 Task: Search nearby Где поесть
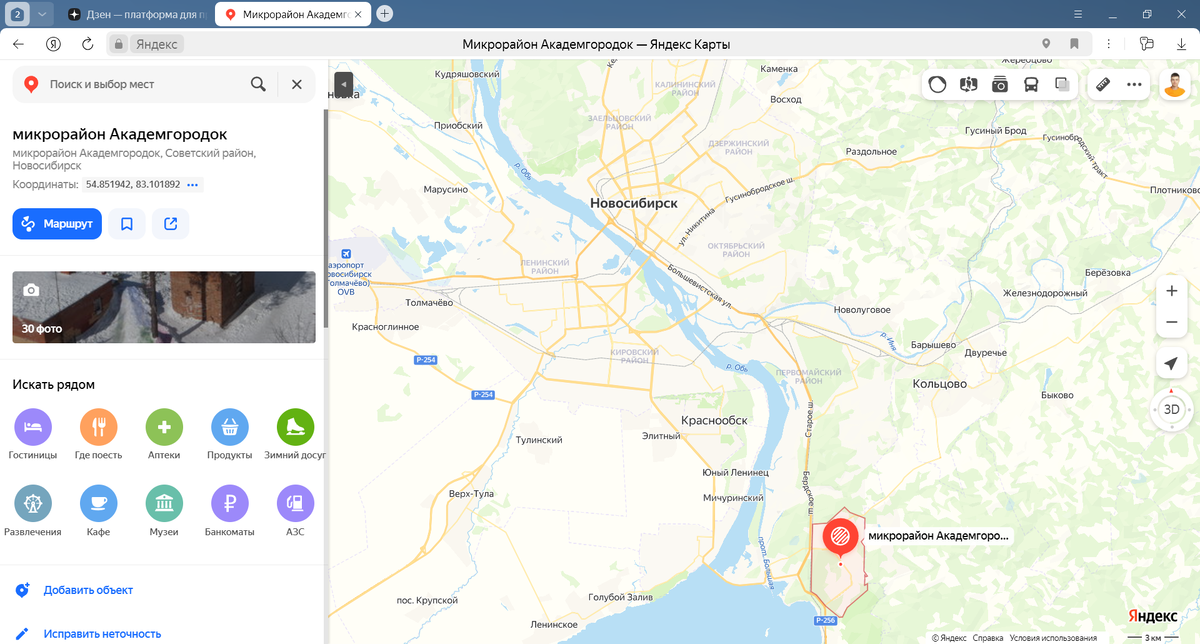click(99, 435)
